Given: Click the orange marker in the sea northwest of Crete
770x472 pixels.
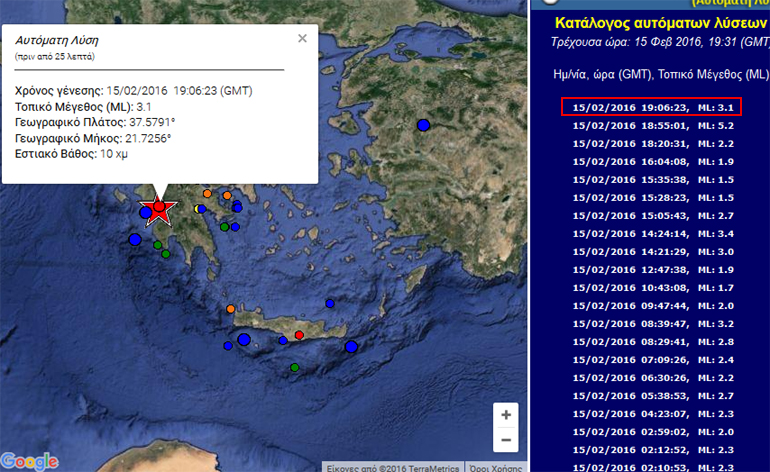Looking at the screenshot, I should [231, 309].
